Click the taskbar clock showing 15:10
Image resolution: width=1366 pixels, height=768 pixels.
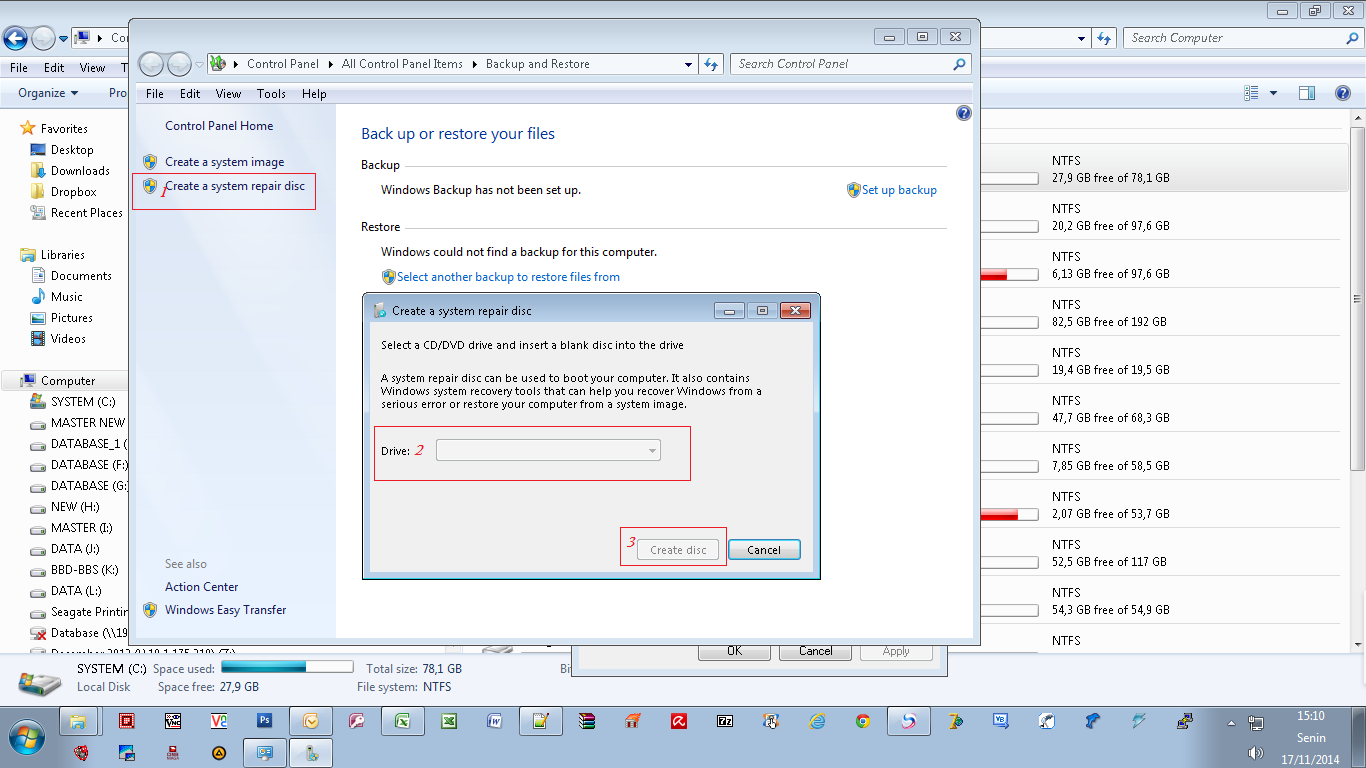1311,716
